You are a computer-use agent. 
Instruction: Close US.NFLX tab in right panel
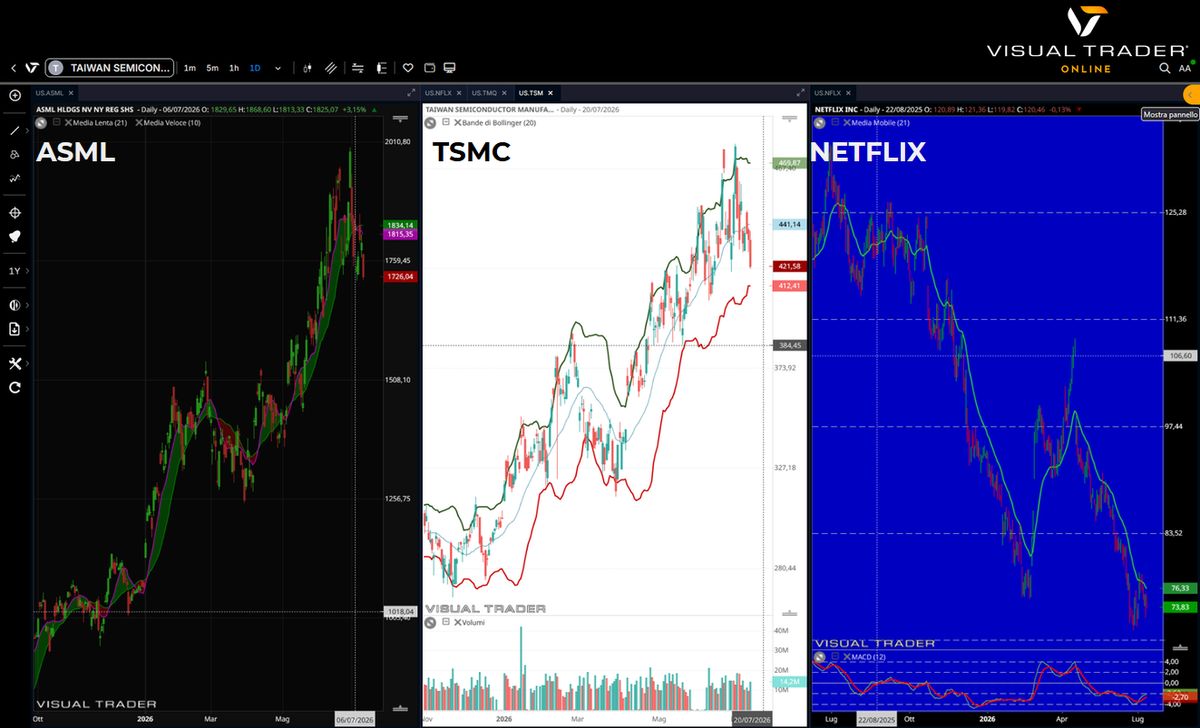coord(849,93)
